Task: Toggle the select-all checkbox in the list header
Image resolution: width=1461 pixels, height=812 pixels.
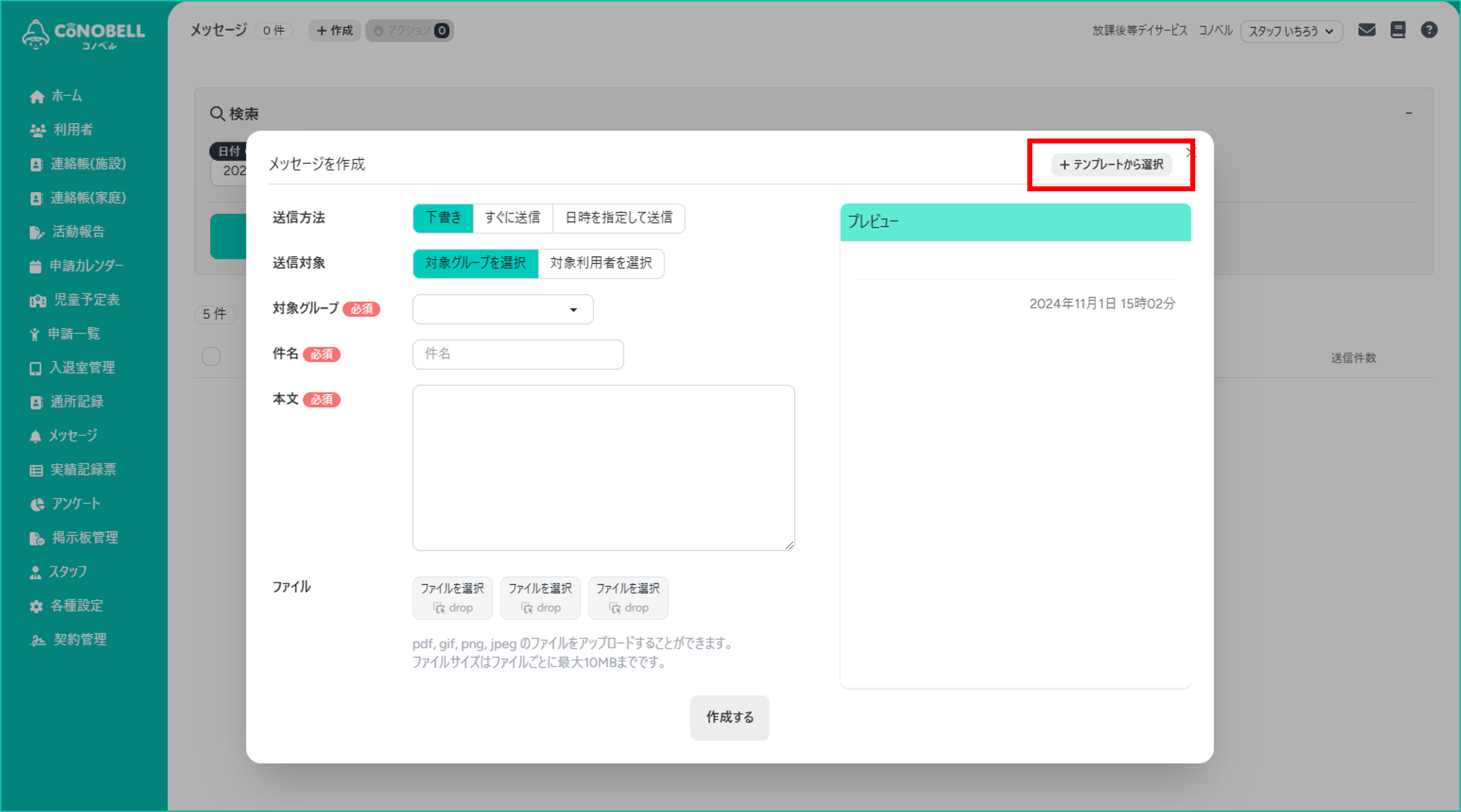Action: 211,357
